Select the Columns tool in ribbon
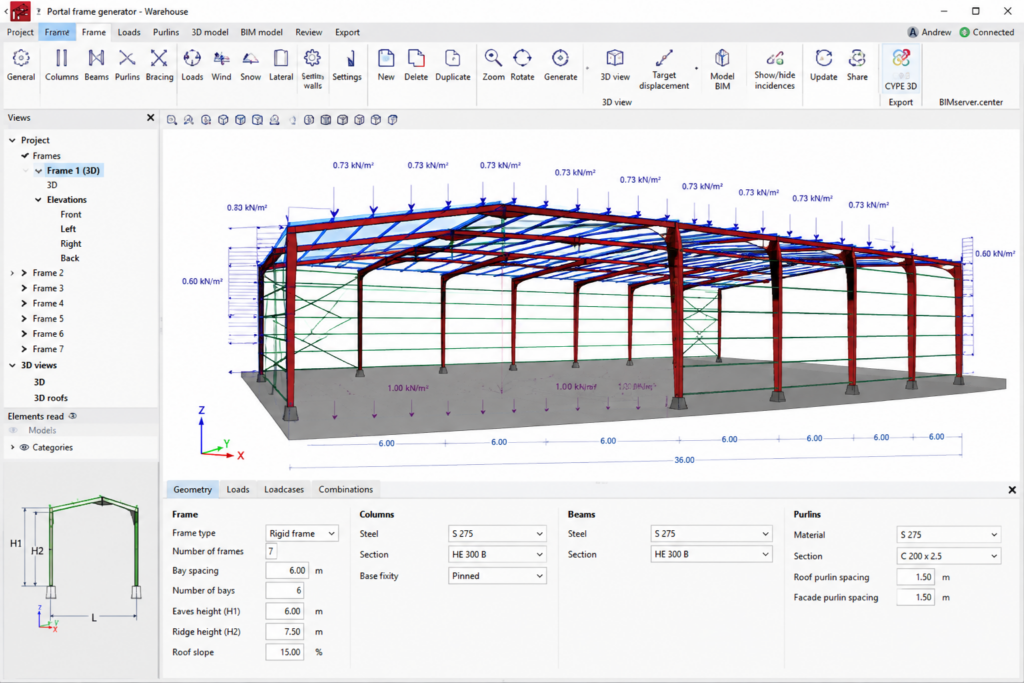 point(61,65)
